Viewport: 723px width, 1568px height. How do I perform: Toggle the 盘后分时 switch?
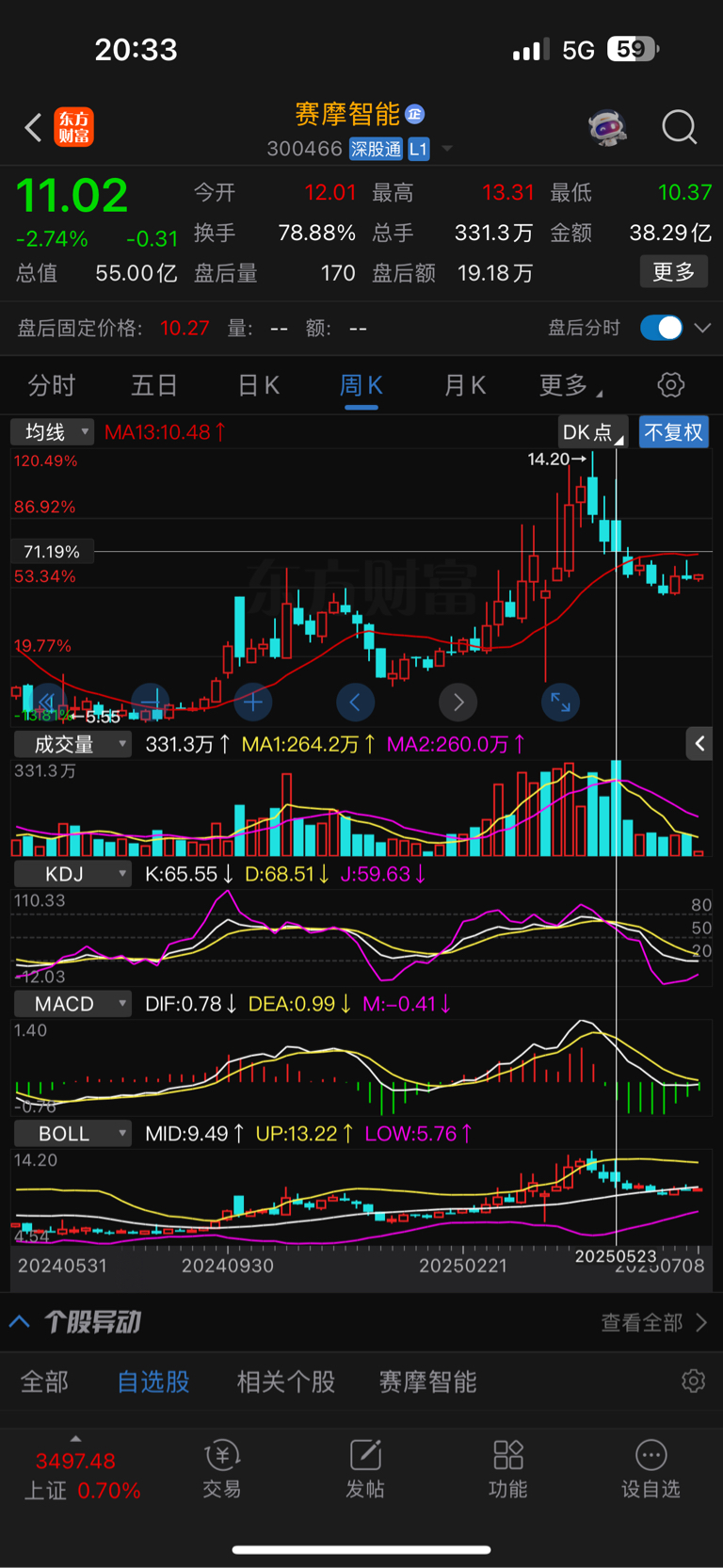(661, 328)
